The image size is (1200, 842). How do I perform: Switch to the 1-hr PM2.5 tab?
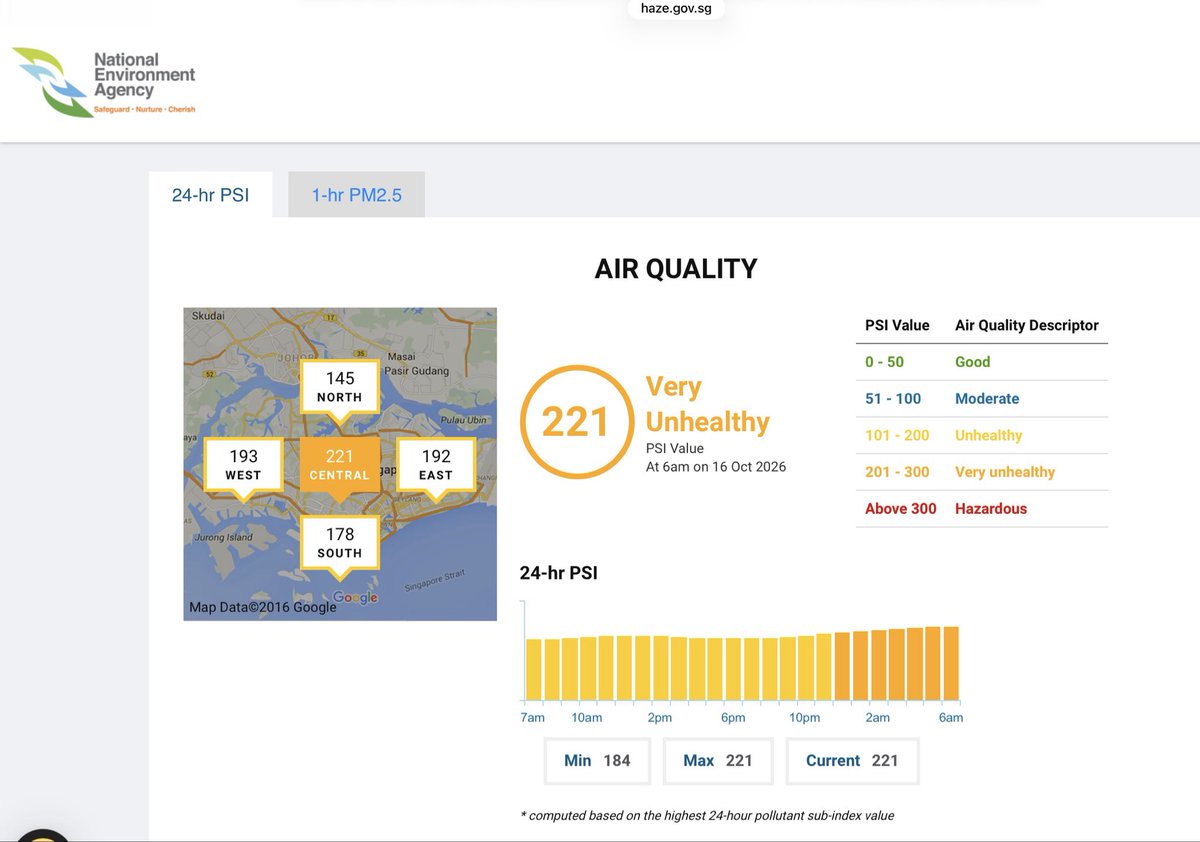(x=357, y=195)
